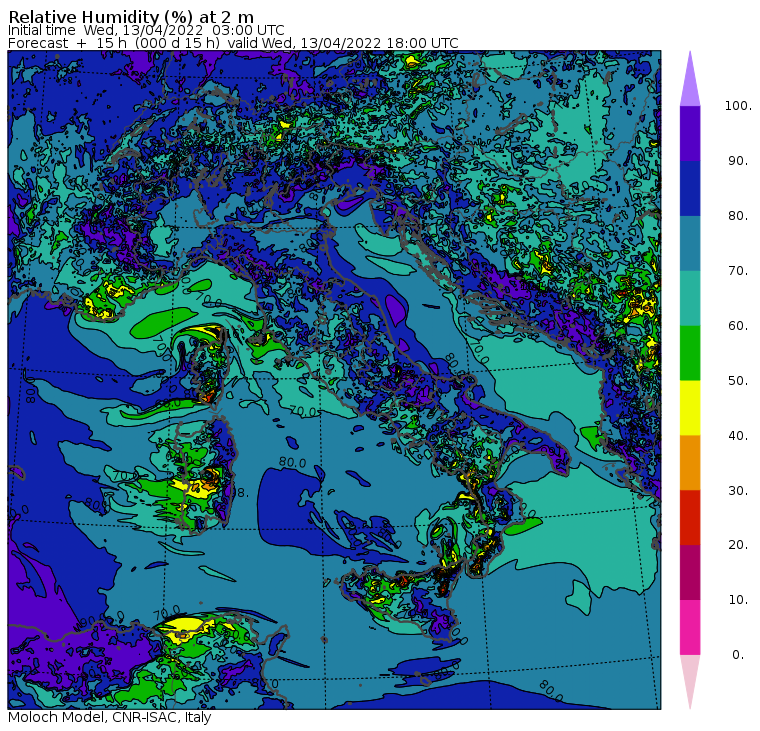Click the '100.' legend label
The image size is (760, 731).
pos(738,106)
